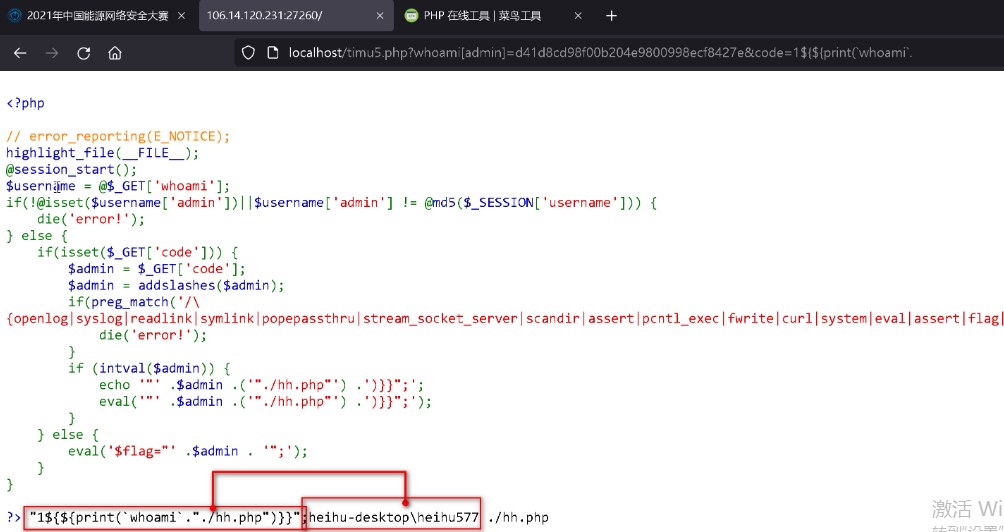Click the <?php opening tag

pos(26,103)
